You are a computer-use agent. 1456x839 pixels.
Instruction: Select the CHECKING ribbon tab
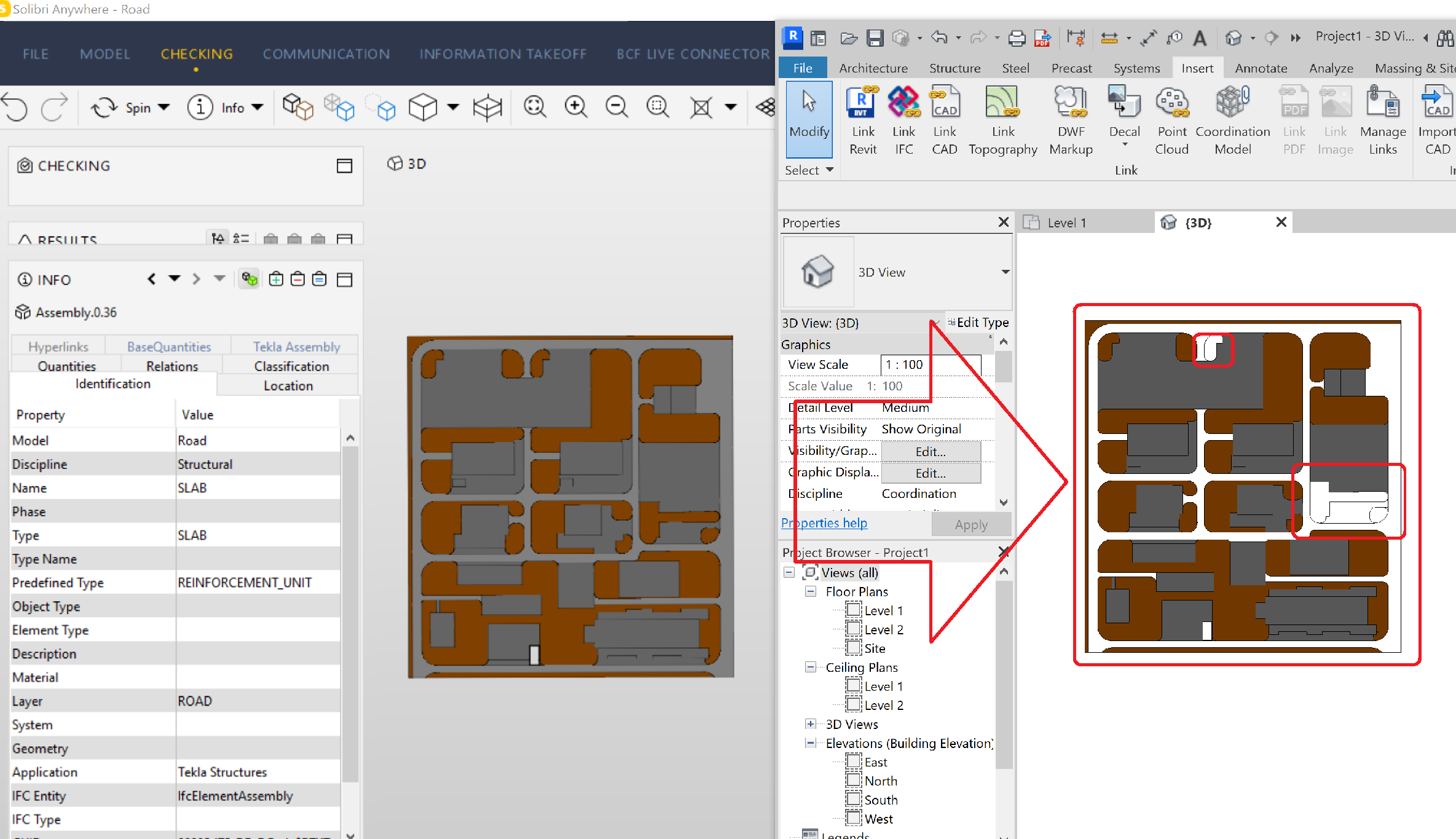pyautogui.click(x=196, y=52)
